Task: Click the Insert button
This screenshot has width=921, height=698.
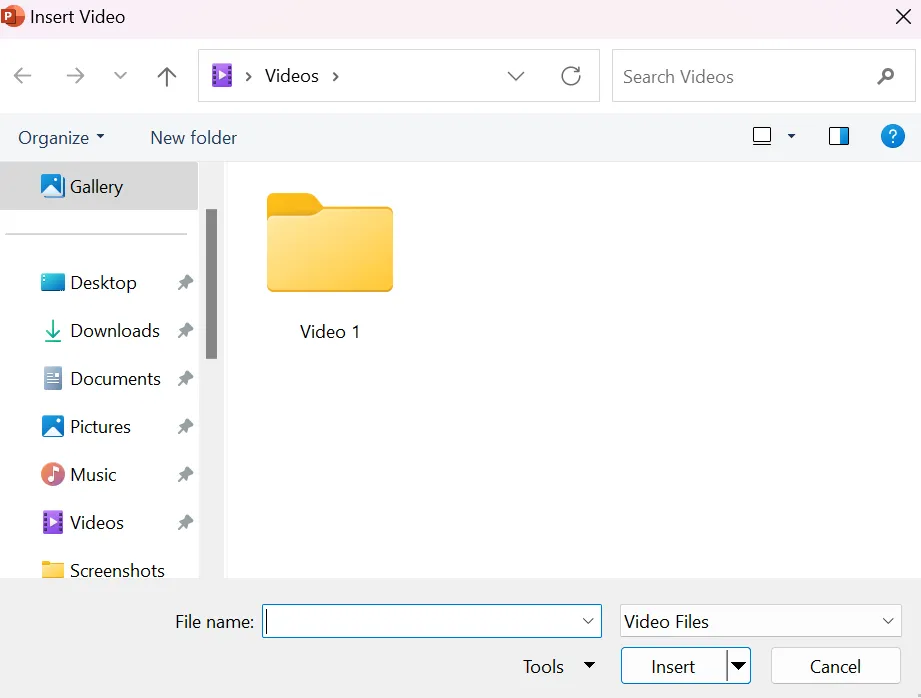Action: [673, 666]
